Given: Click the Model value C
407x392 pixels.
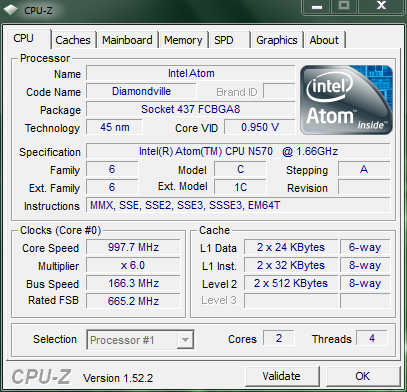Looking at the screenshot, I should coord(240,169).
